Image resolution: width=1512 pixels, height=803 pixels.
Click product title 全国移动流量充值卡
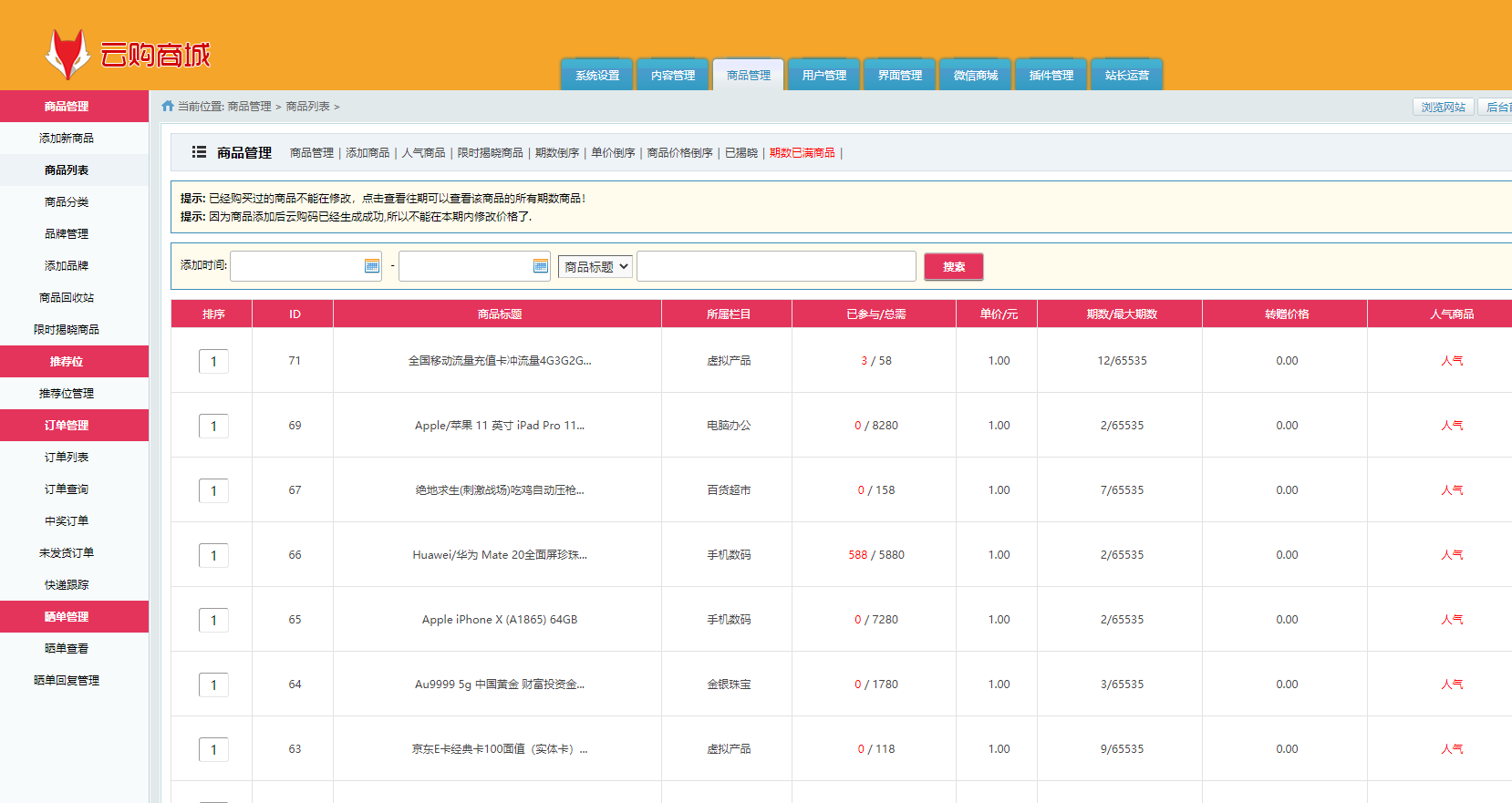tap(500, 361)
